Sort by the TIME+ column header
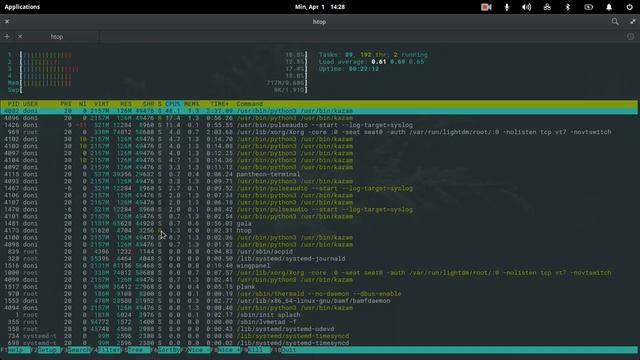 220,104
